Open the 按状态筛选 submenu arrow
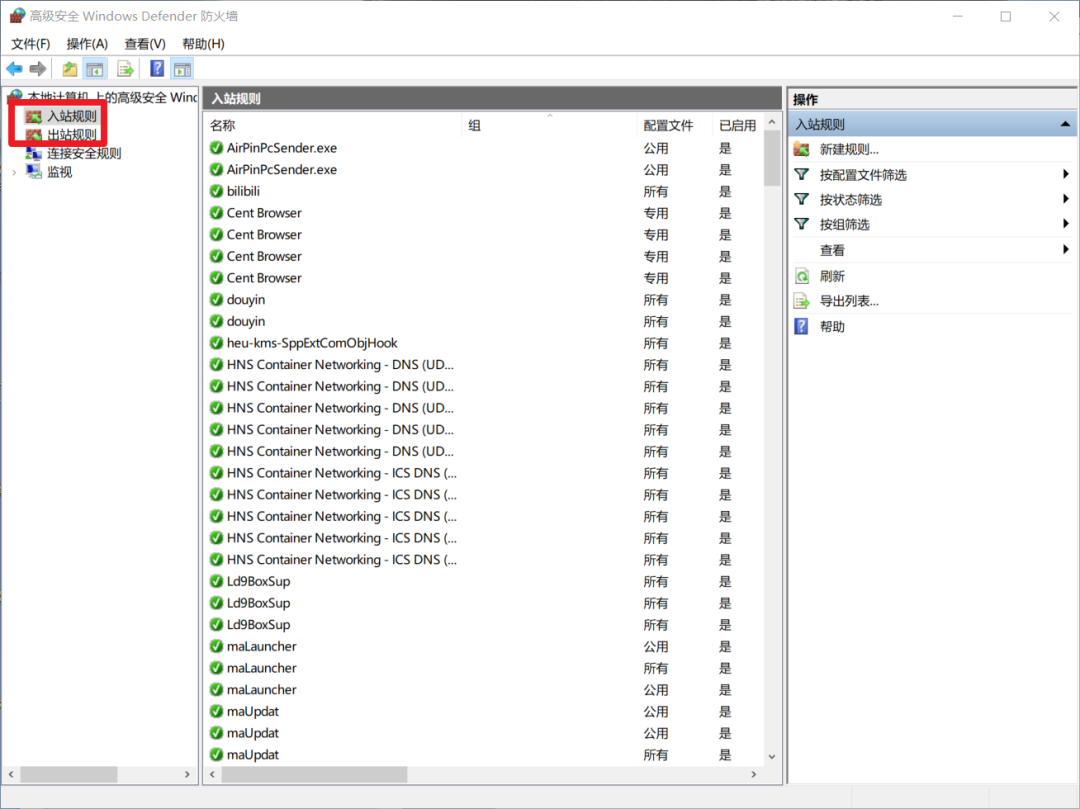The width and height of the screenshot is (1080, 809). [x=1066, y=199]
